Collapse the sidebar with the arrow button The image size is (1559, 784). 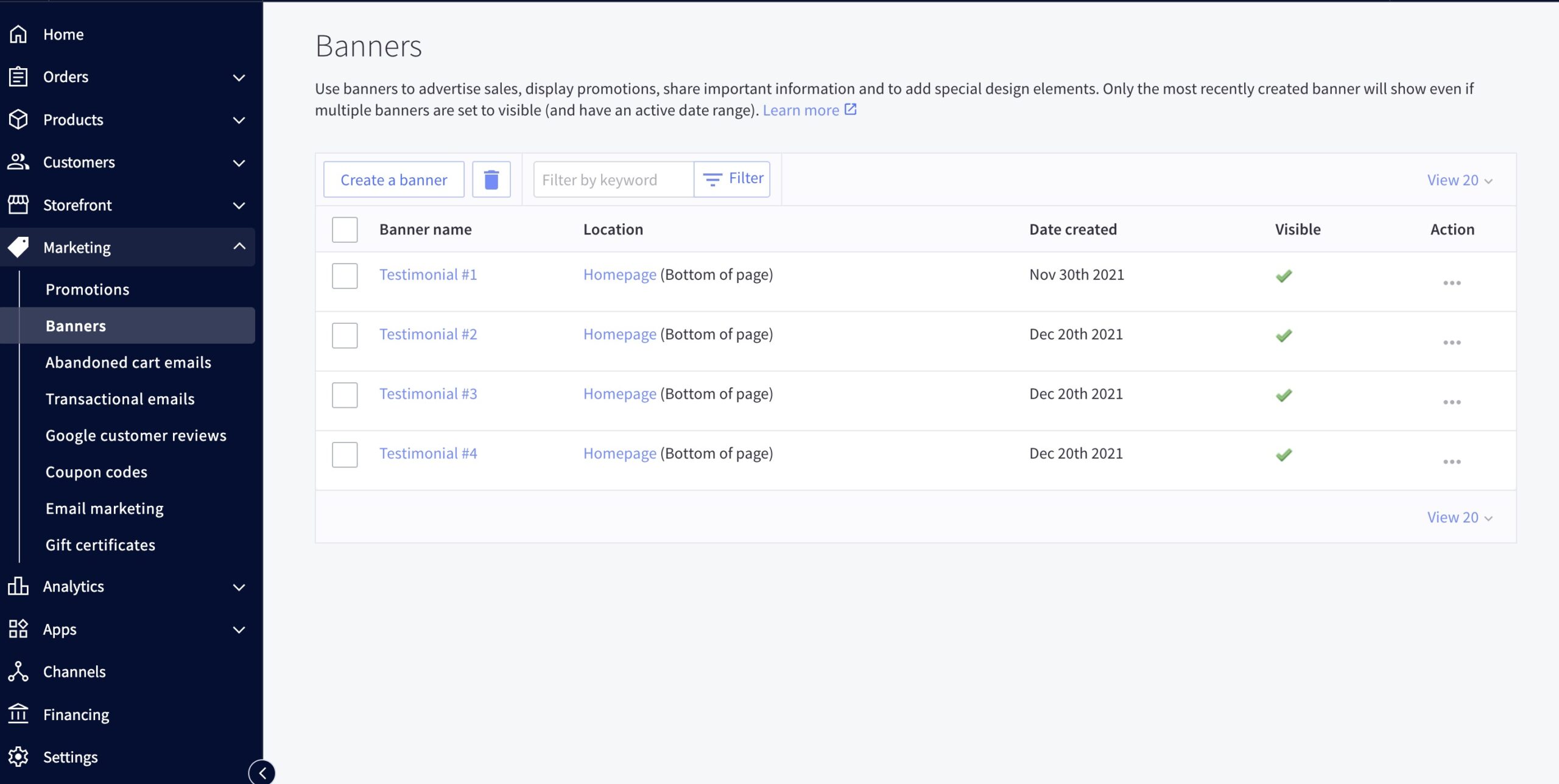[x=262, y=772]
